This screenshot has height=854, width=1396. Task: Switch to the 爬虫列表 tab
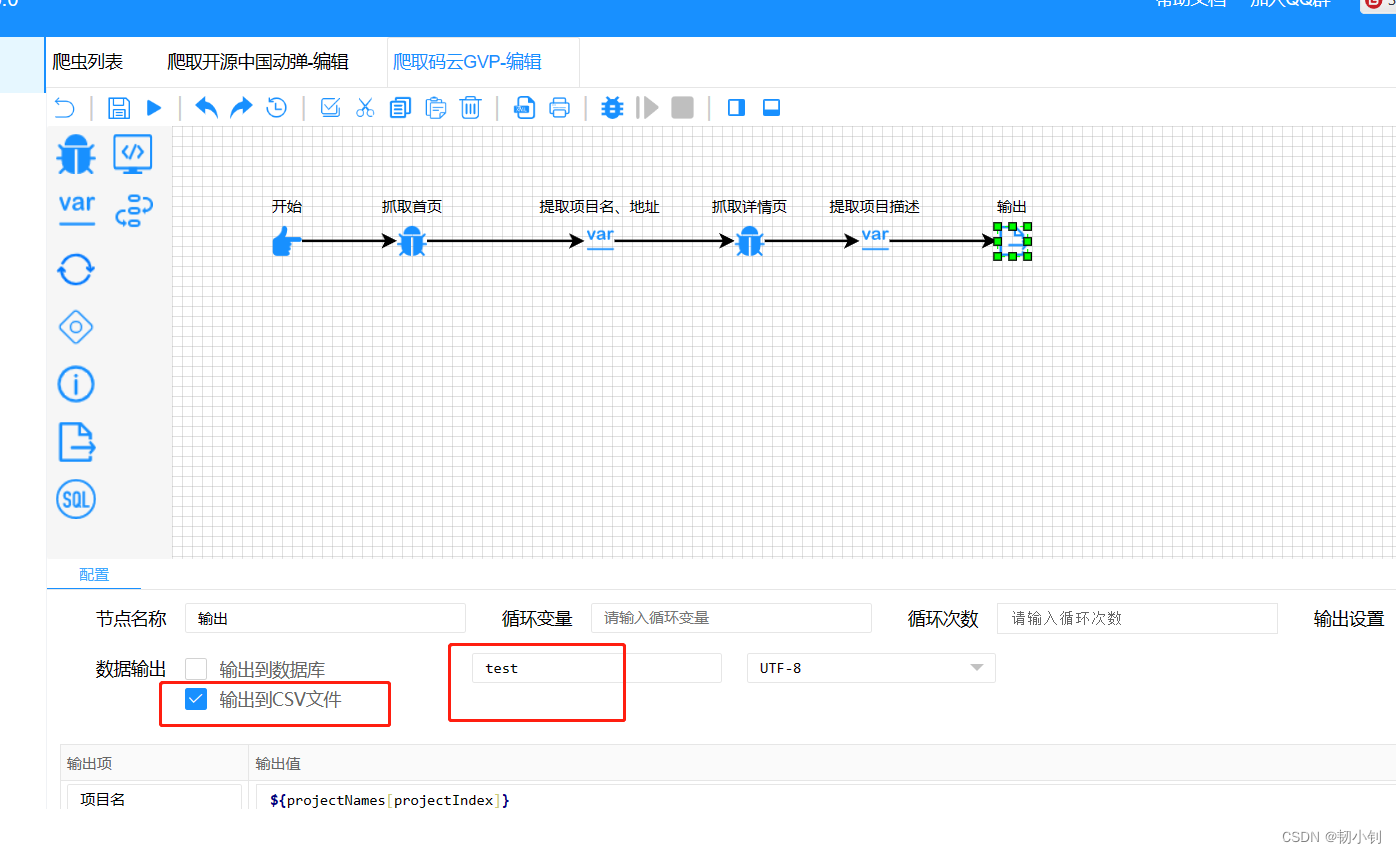[88, 62]
